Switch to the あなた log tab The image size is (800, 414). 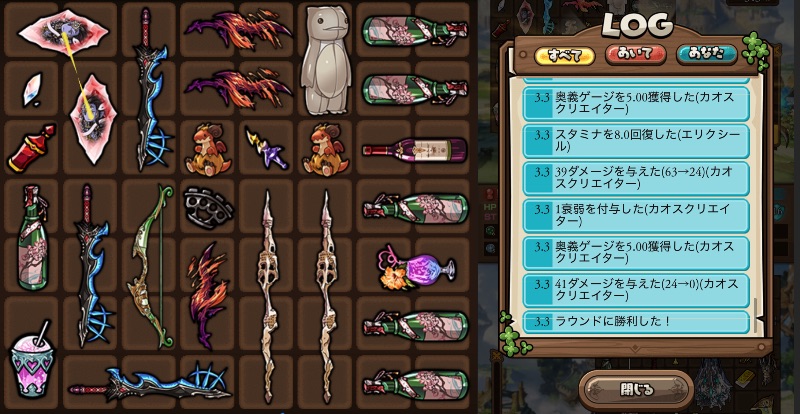pos(707,54)
